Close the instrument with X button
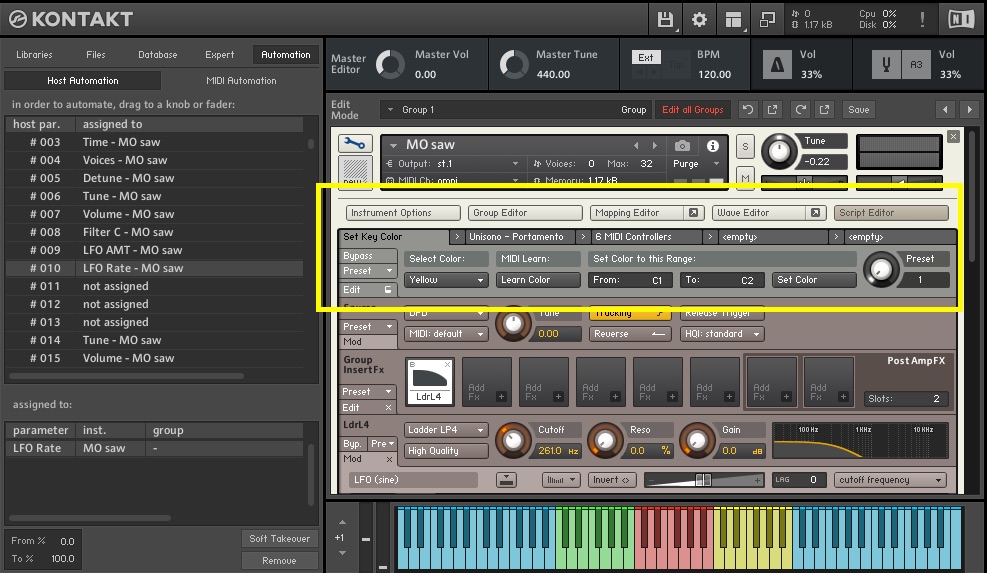 point(953,137)
